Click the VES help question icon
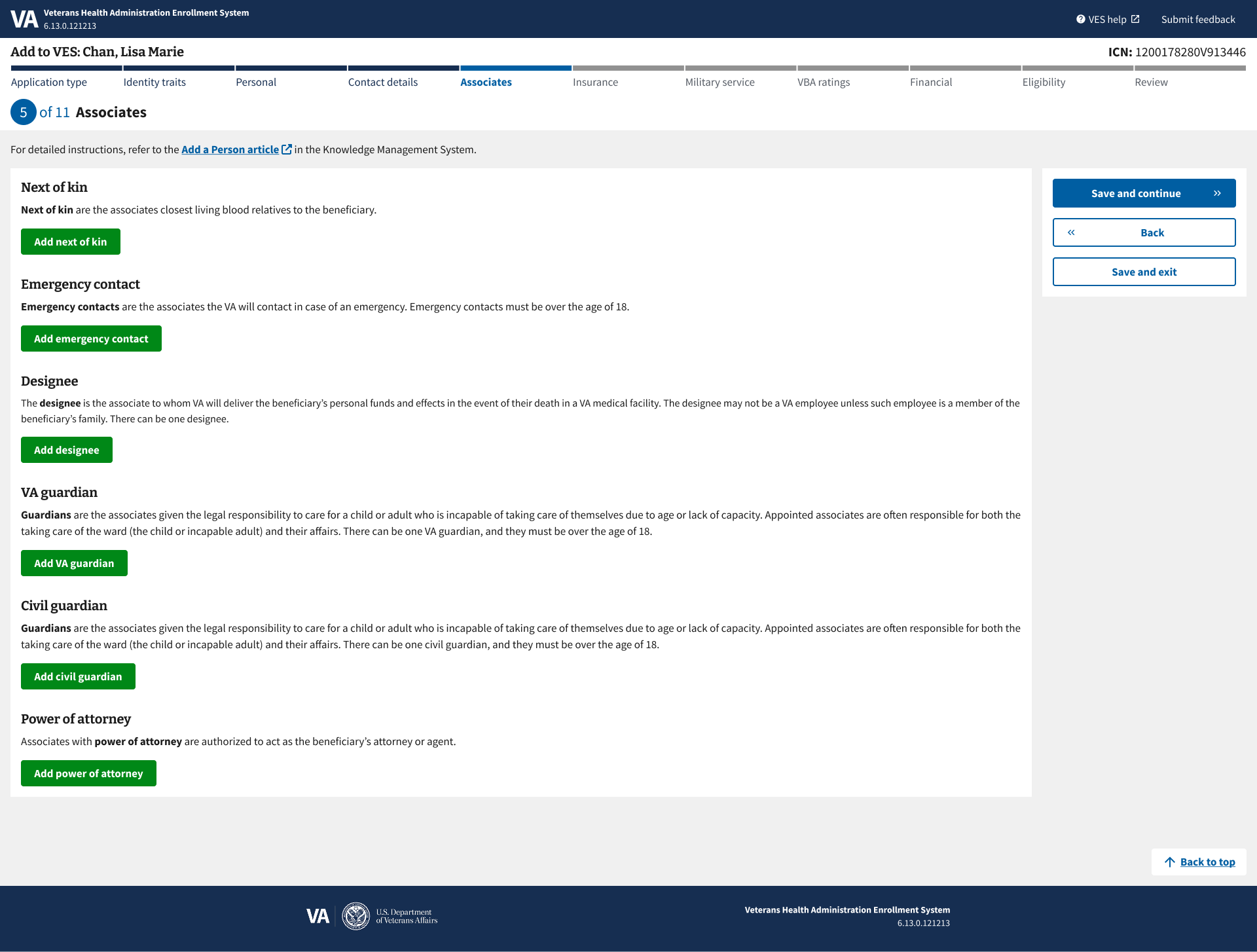1257x952 pixels. pos(1080,19)
